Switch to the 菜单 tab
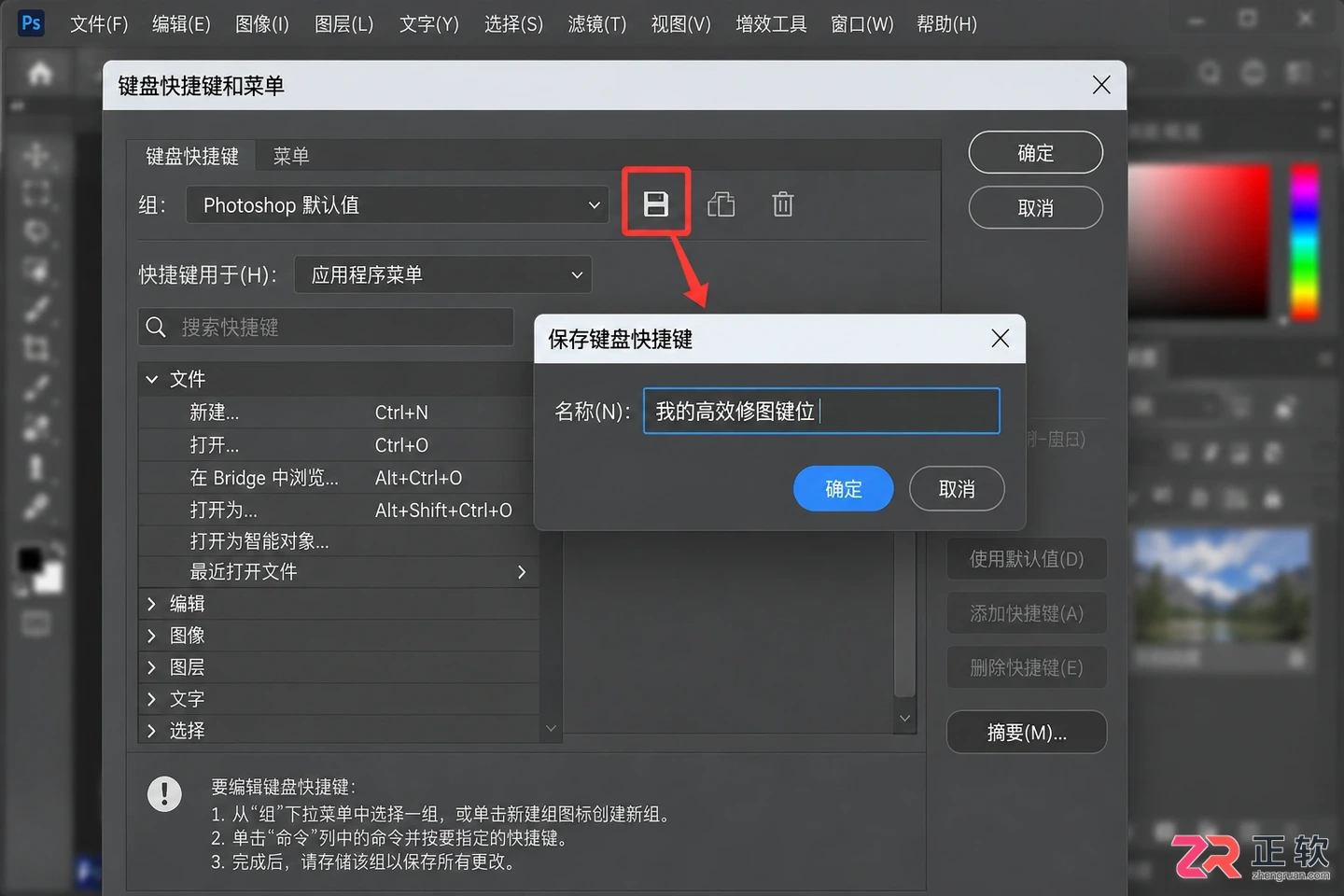Image resolution: width=1344 pixels, height=896 pixels. 291,156
